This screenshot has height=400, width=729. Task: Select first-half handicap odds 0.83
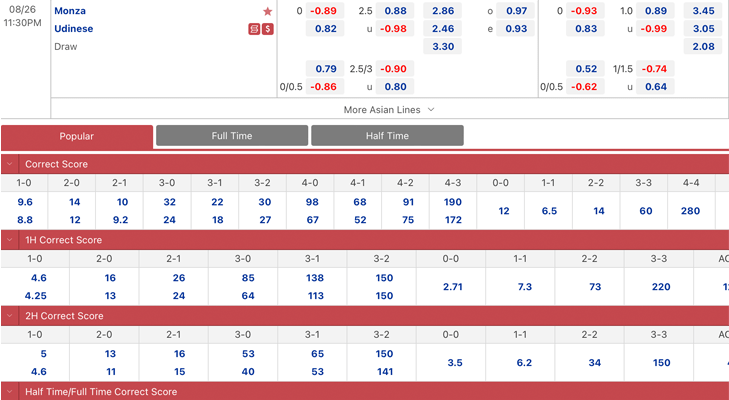[x=585, y=29]
